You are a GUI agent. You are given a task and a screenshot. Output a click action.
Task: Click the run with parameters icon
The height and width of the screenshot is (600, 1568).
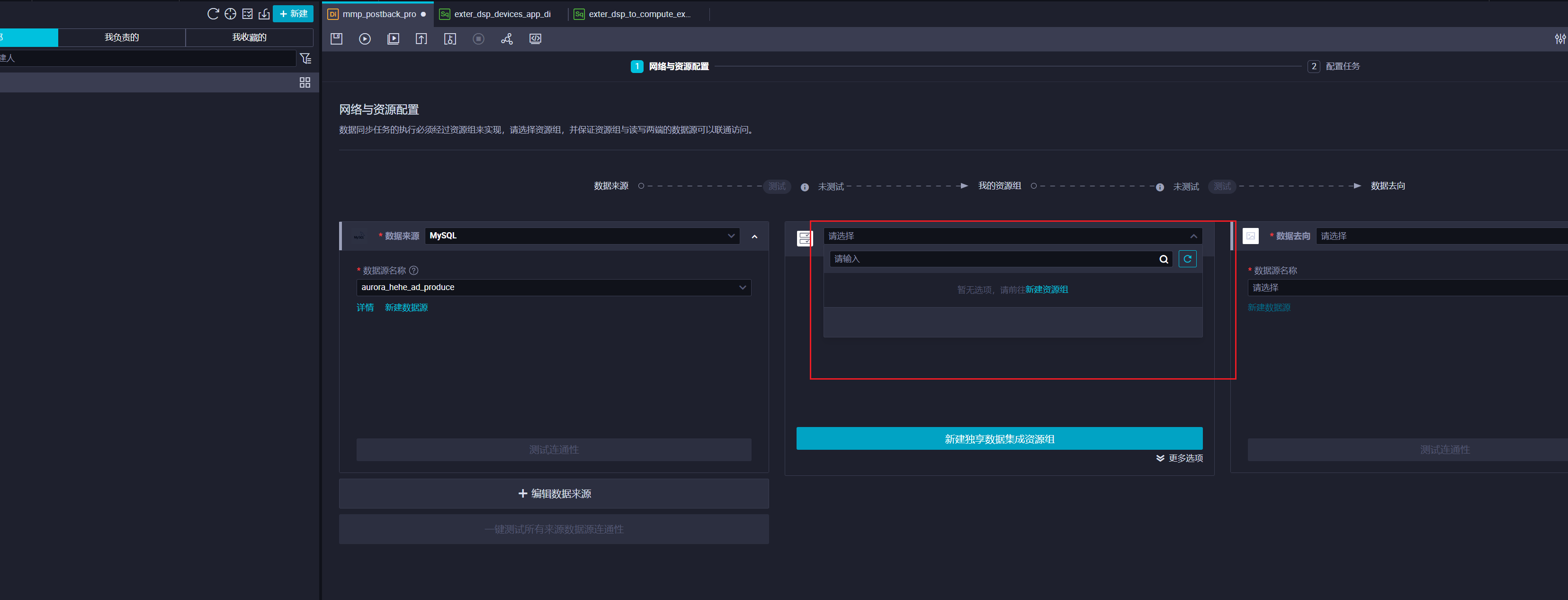393,39
